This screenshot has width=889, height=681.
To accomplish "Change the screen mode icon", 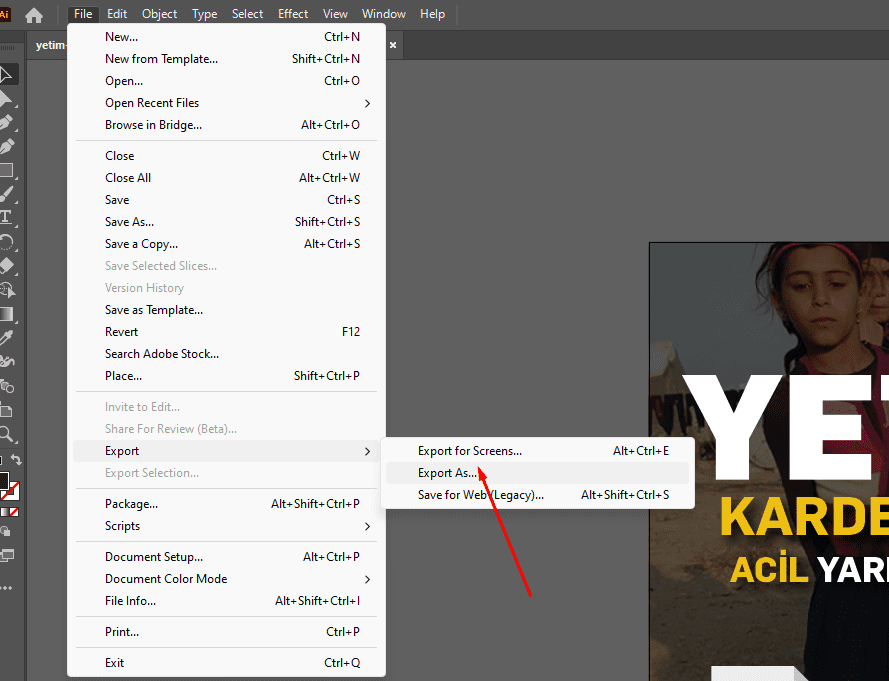I will pos(7,555).
